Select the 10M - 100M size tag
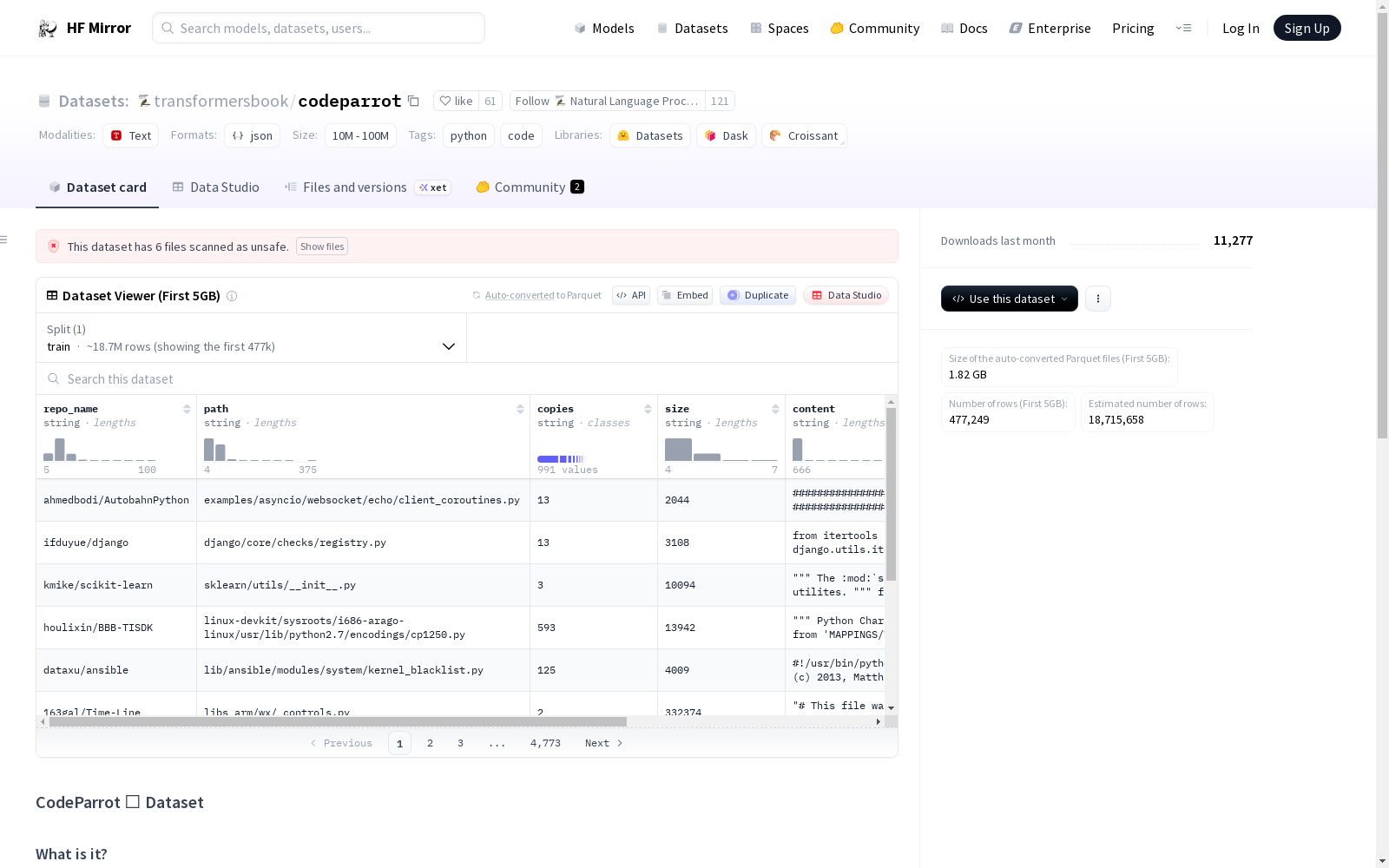Screen dimensions: 1389x868 pos(360,135)
